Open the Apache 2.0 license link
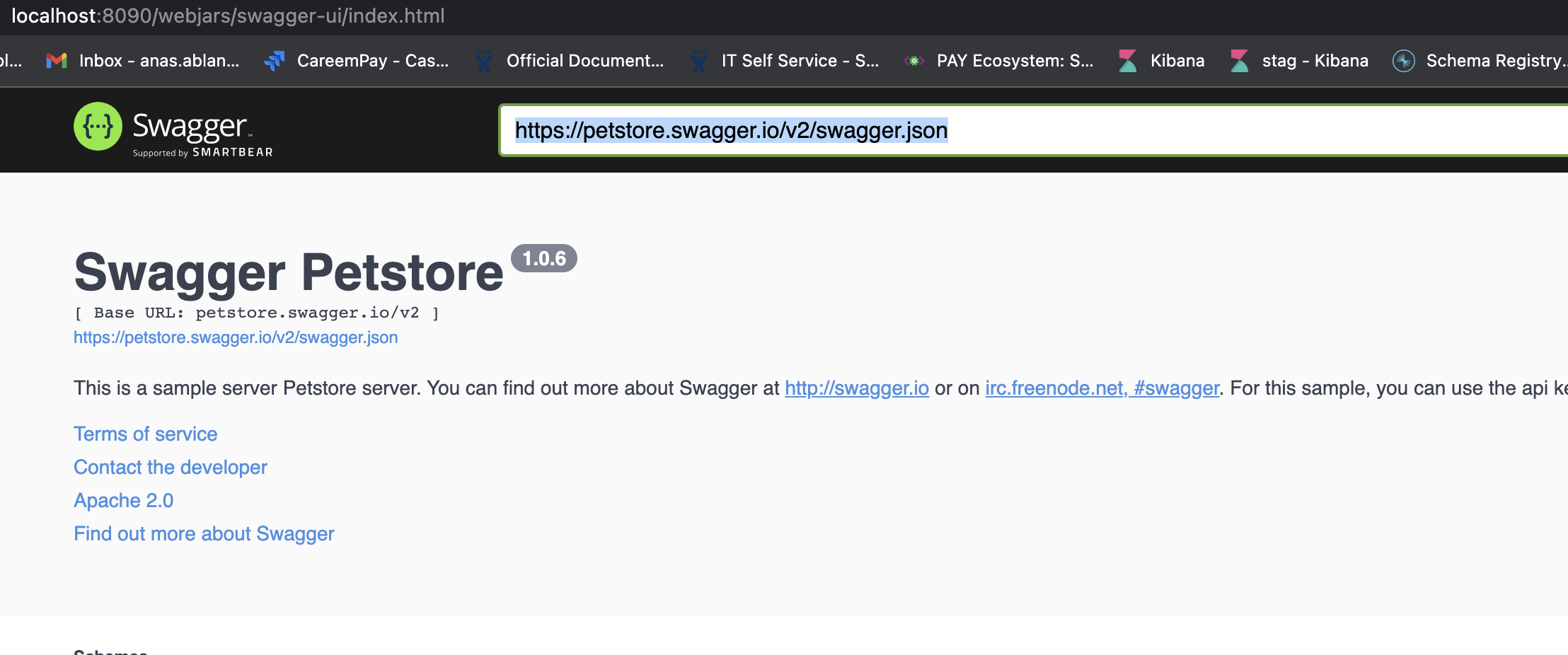1568x655 pixels. coord(123,500)
